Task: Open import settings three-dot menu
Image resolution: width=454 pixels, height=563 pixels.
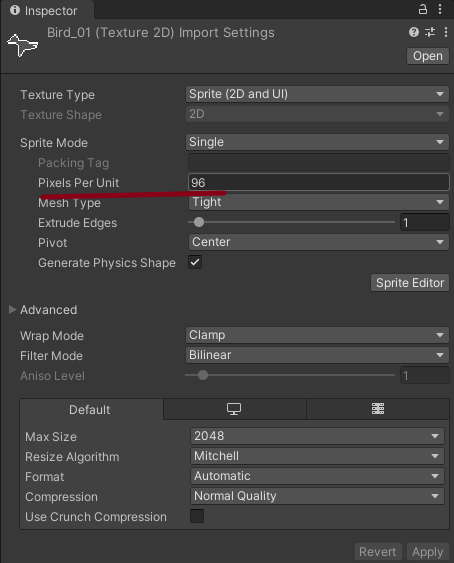Action: 446,32
